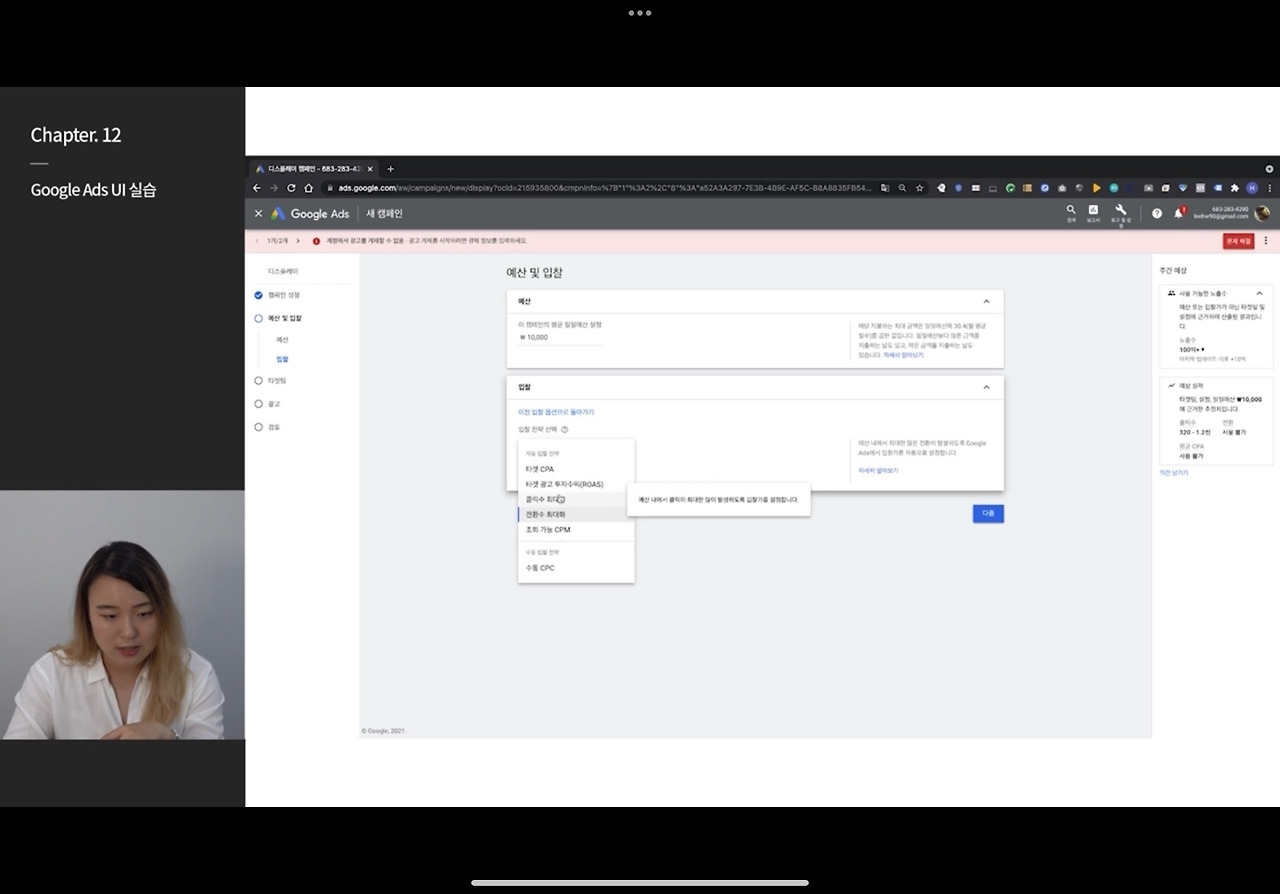1280x894 pixels.
Task: Click the red alert error icon
Action: (x=316, y=241)
